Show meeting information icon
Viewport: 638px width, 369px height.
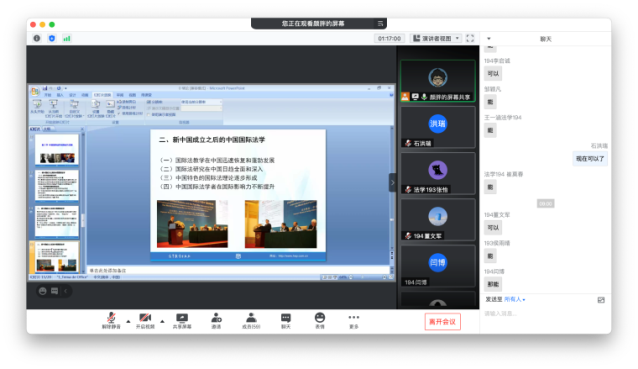pos(37,38)
